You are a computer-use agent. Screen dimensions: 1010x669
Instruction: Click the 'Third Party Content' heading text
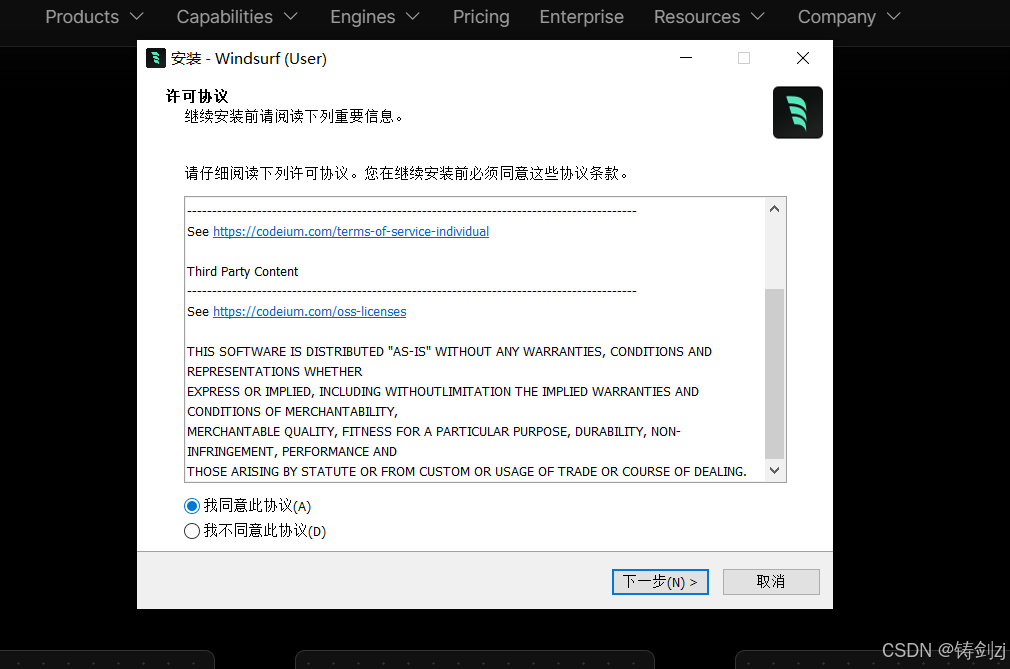(x=243, y=272)
